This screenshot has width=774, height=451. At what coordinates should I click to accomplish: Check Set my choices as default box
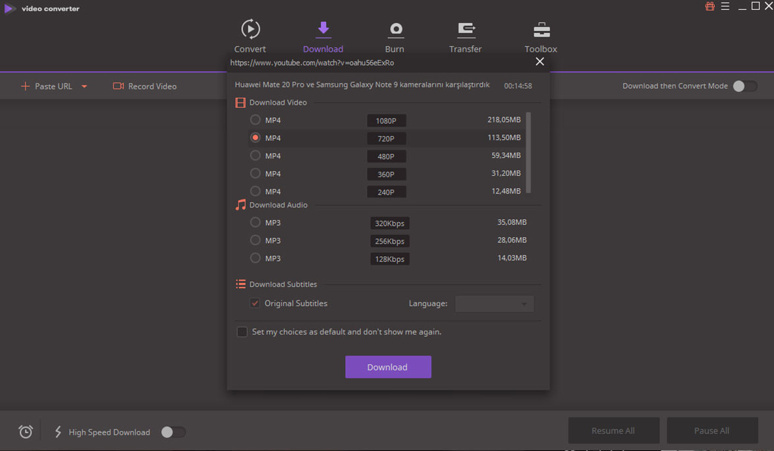pyautogui.click(x=242, y=332)
